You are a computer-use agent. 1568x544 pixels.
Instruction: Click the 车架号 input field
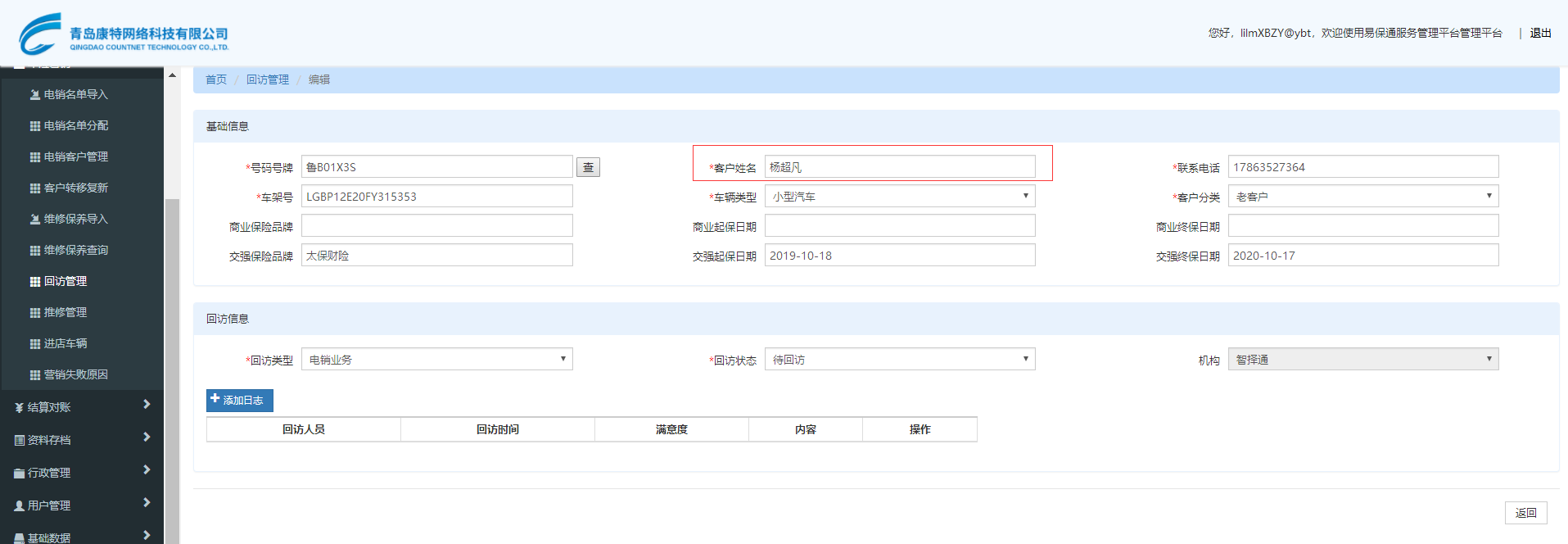436,196
